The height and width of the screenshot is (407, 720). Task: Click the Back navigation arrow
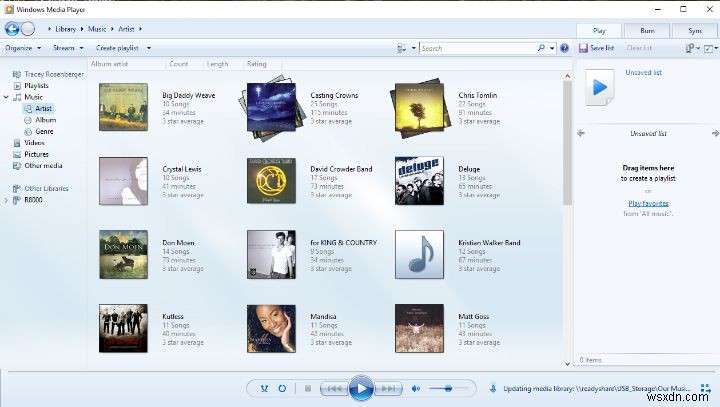(12, 29)
